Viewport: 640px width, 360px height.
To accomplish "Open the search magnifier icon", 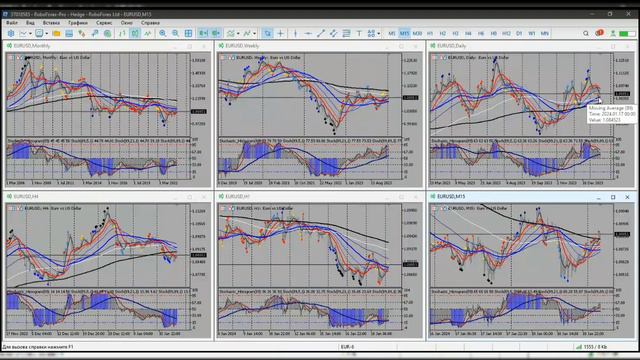I will [586, 33].
